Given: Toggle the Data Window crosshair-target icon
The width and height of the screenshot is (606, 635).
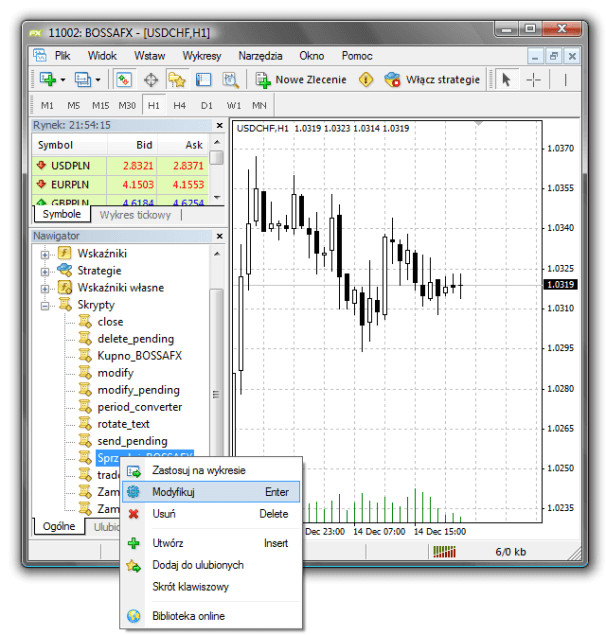Looking at the screenshot, I should click(151, 80).
